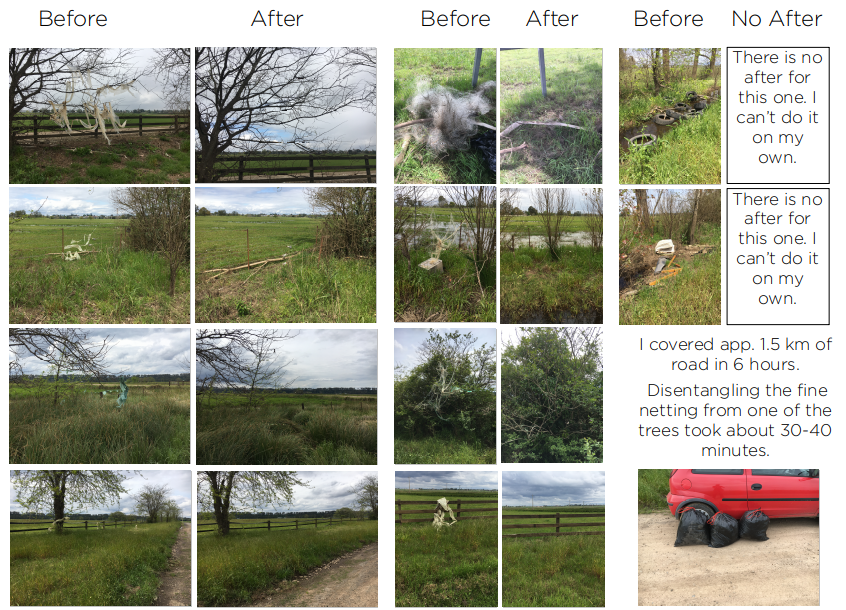Select the dirt track after-cleanup photo
The height and width of the screenshot is (610, 846).
pyautogui.click(x=287, y=539)
